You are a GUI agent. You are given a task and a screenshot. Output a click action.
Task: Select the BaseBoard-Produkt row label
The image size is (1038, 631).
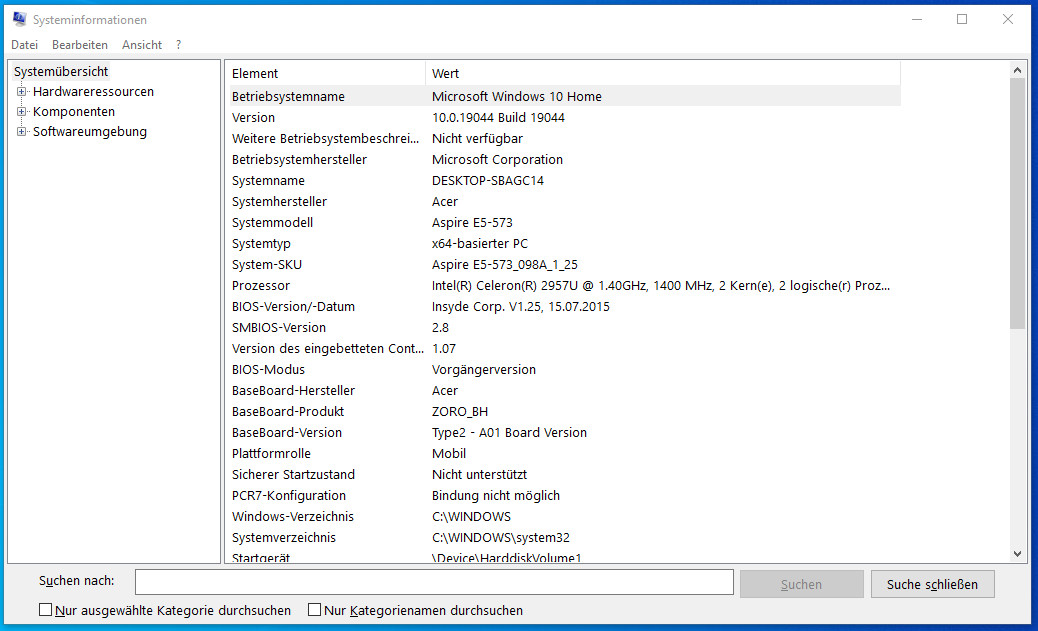pos(288,412)
